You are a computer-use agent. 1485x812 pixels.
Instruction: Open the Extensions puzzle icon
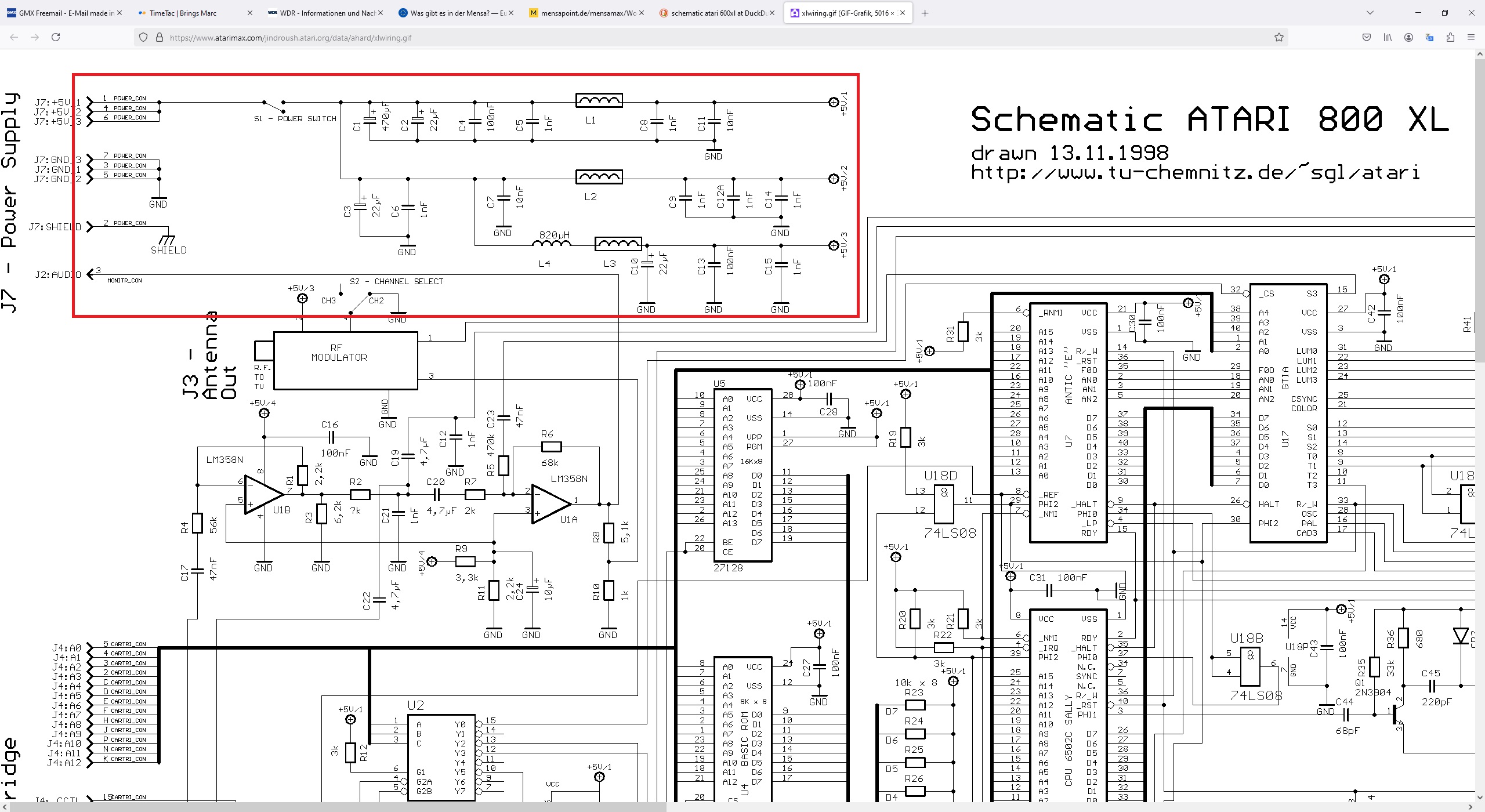[x=1450, y=38]
